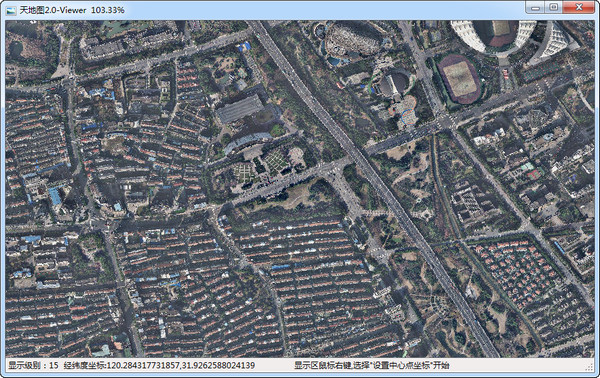Minimize the 天地图2.0-Viewer window
The width and height of the screenshot is (600, 378).
pyautogui.click(x=535, y=7)
